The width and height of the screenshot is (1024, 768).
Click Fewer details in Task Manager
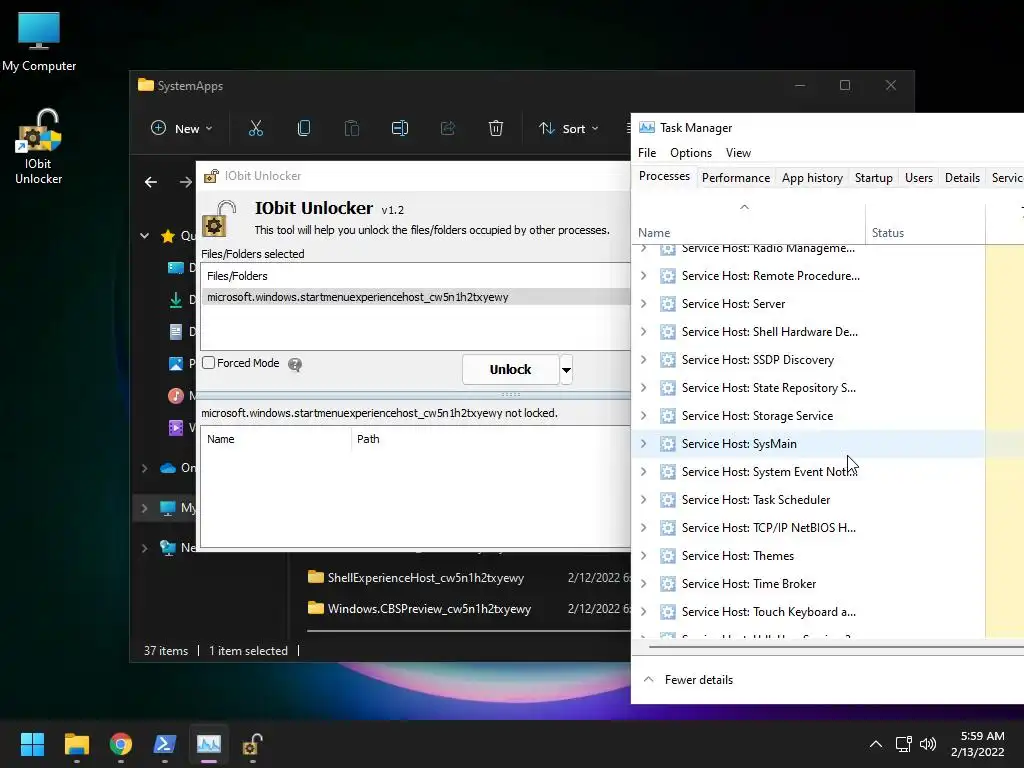pyautogui.click(x=688, y=680)
